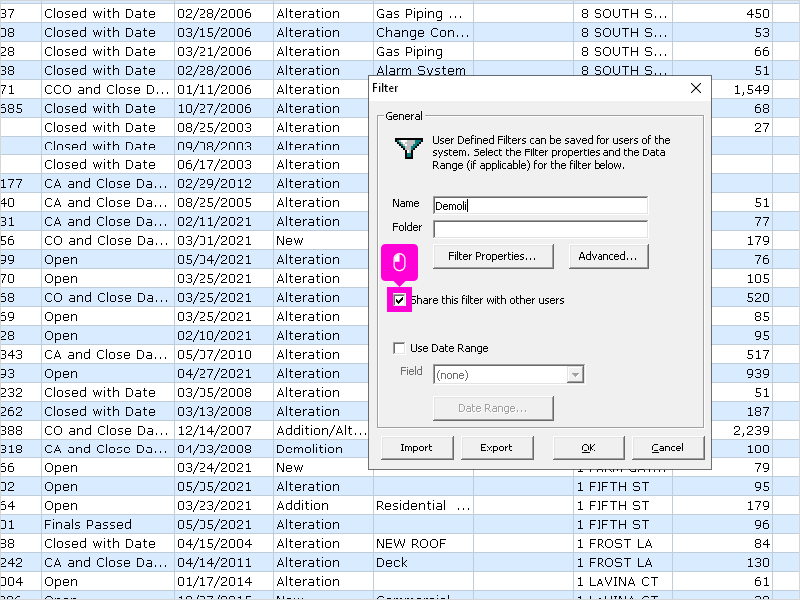Click the 04/27/2021 date cell
The image size is (800, 600).
[224, 373]
